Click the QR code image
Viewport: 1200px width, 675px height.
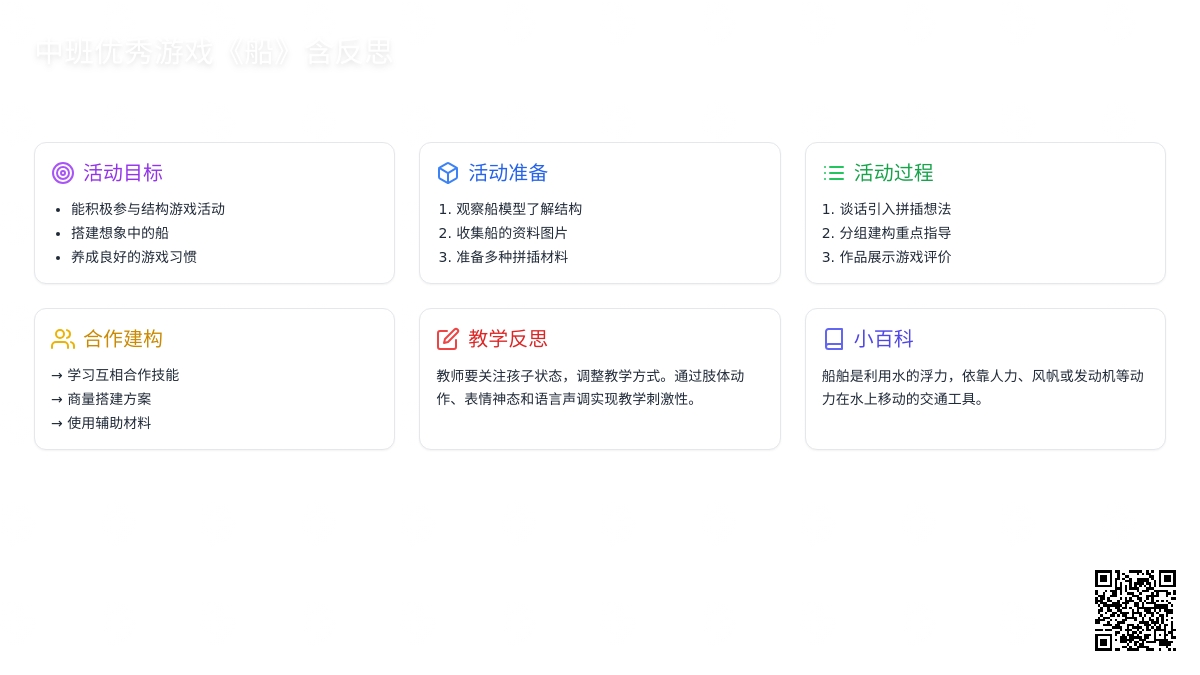(x=1135, y=610)
